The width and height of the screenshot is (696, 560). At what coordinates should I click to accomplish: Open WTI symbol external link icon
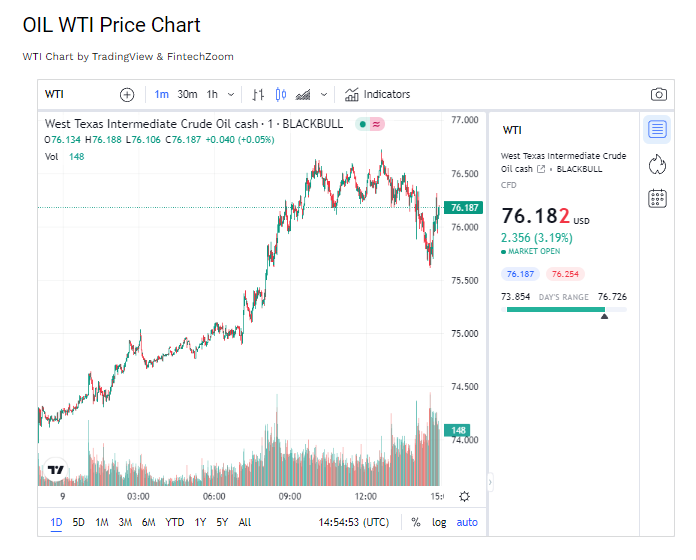click(541, 169)
